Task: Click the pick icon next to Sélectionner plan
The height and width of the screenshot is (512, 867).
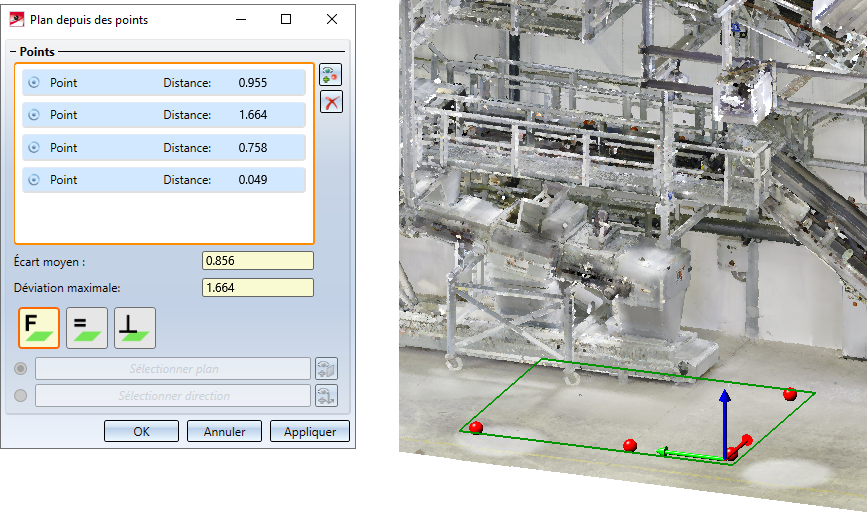Action: (326, 369)
